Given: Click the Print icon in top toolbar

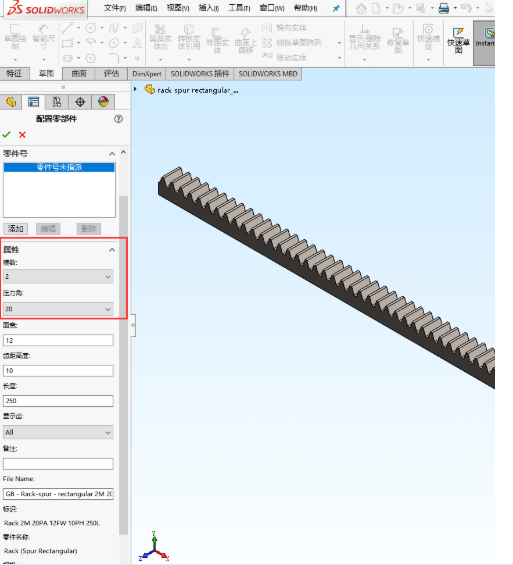Looking at the screenshot, I should [x=444, y=8].
